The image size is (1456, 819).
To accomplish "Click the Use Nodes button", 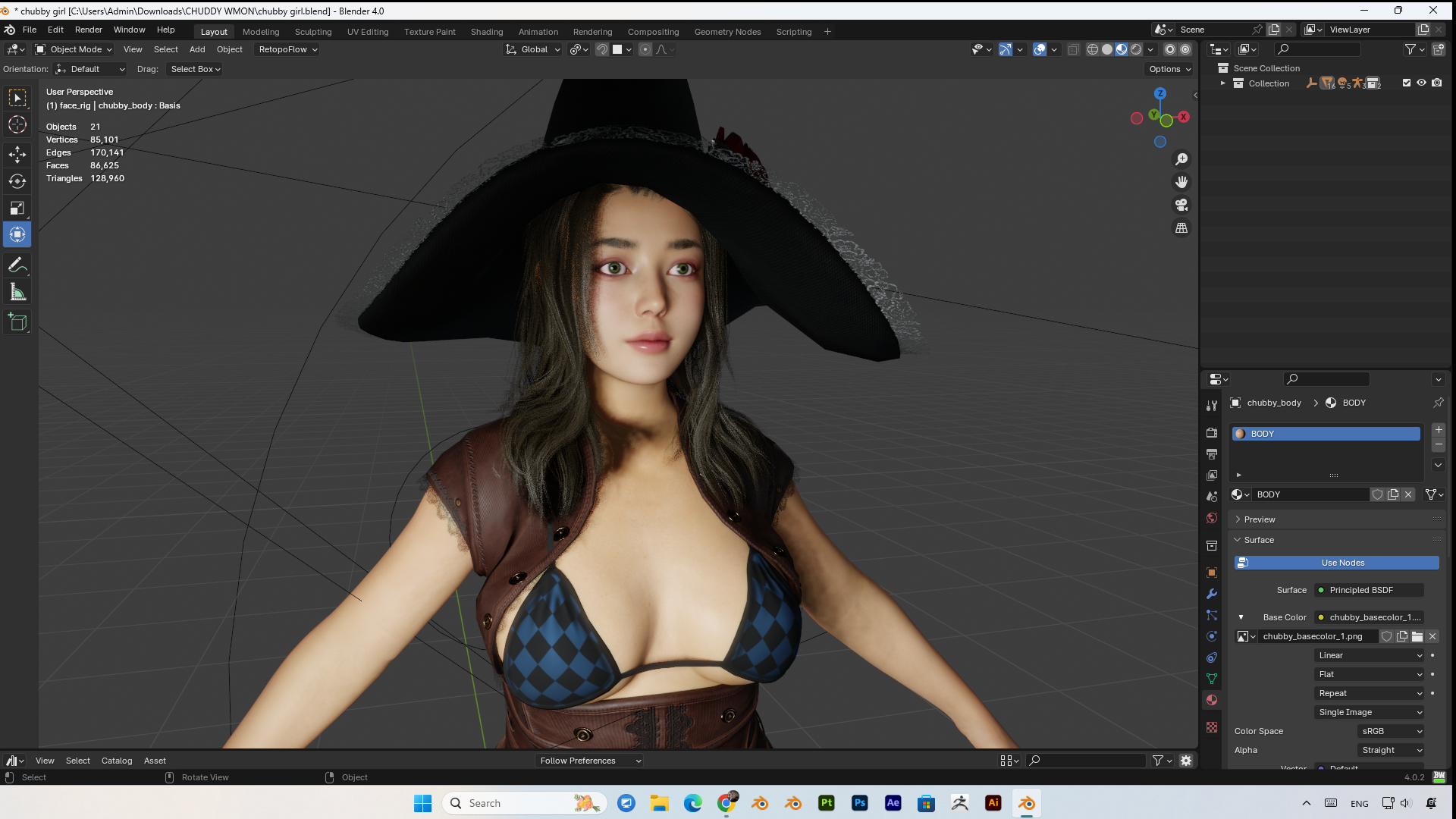I will pos(1341,563).
